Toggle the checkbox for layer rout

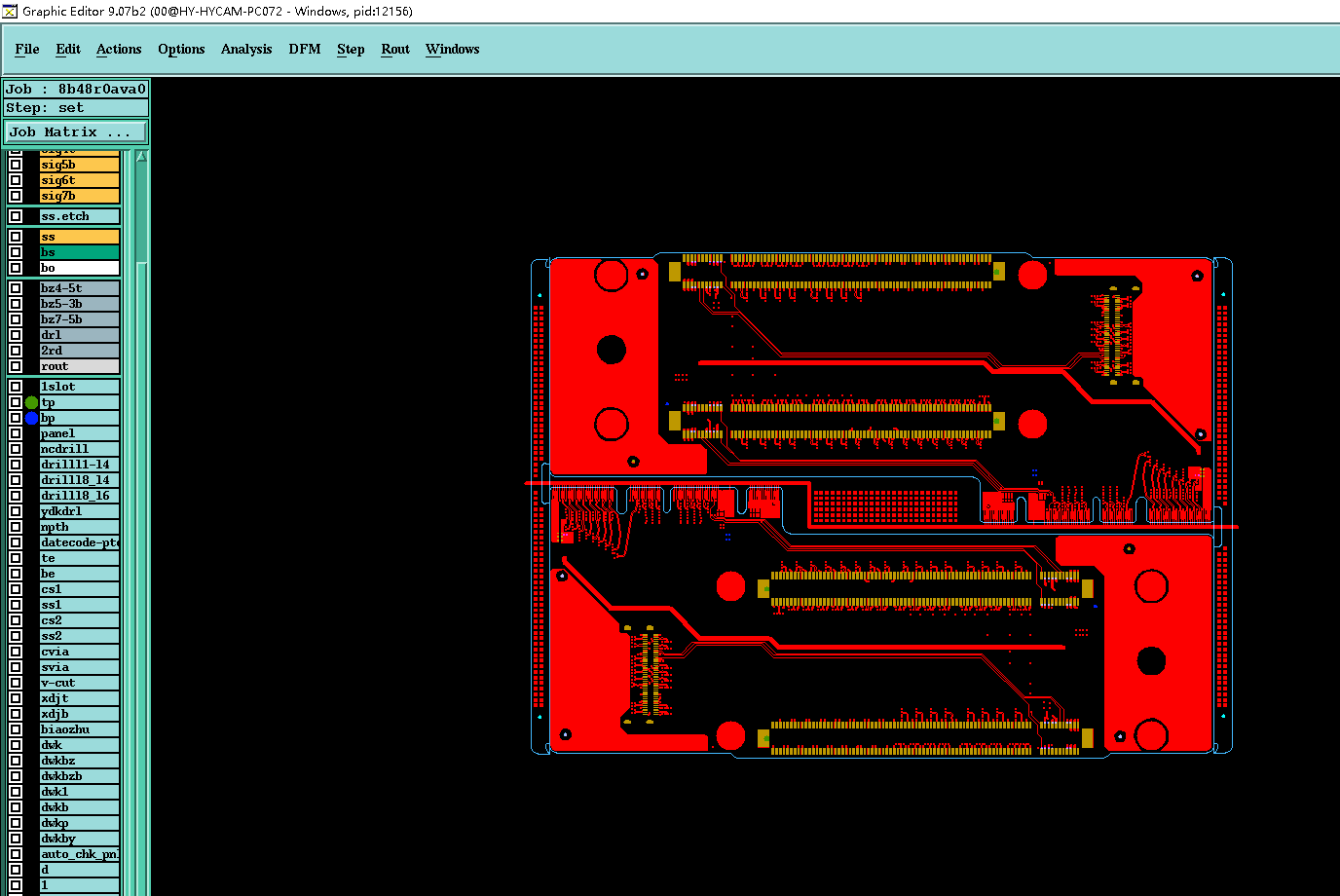pos(16,366)
